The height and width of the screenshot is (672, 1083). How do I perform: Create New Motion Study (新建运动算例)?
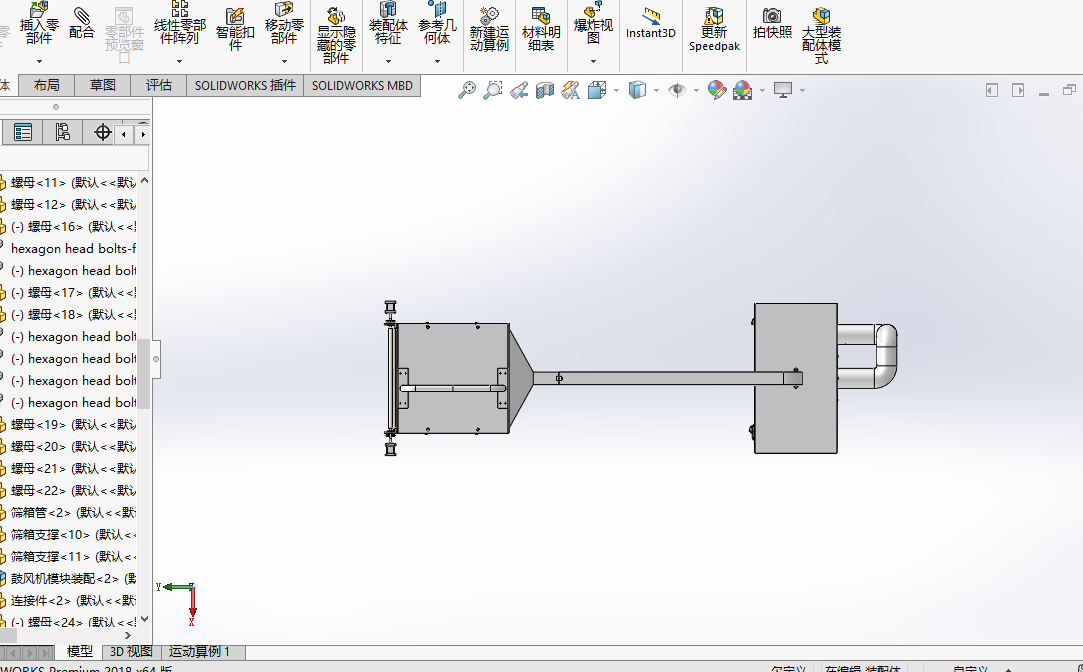(489, 29)
